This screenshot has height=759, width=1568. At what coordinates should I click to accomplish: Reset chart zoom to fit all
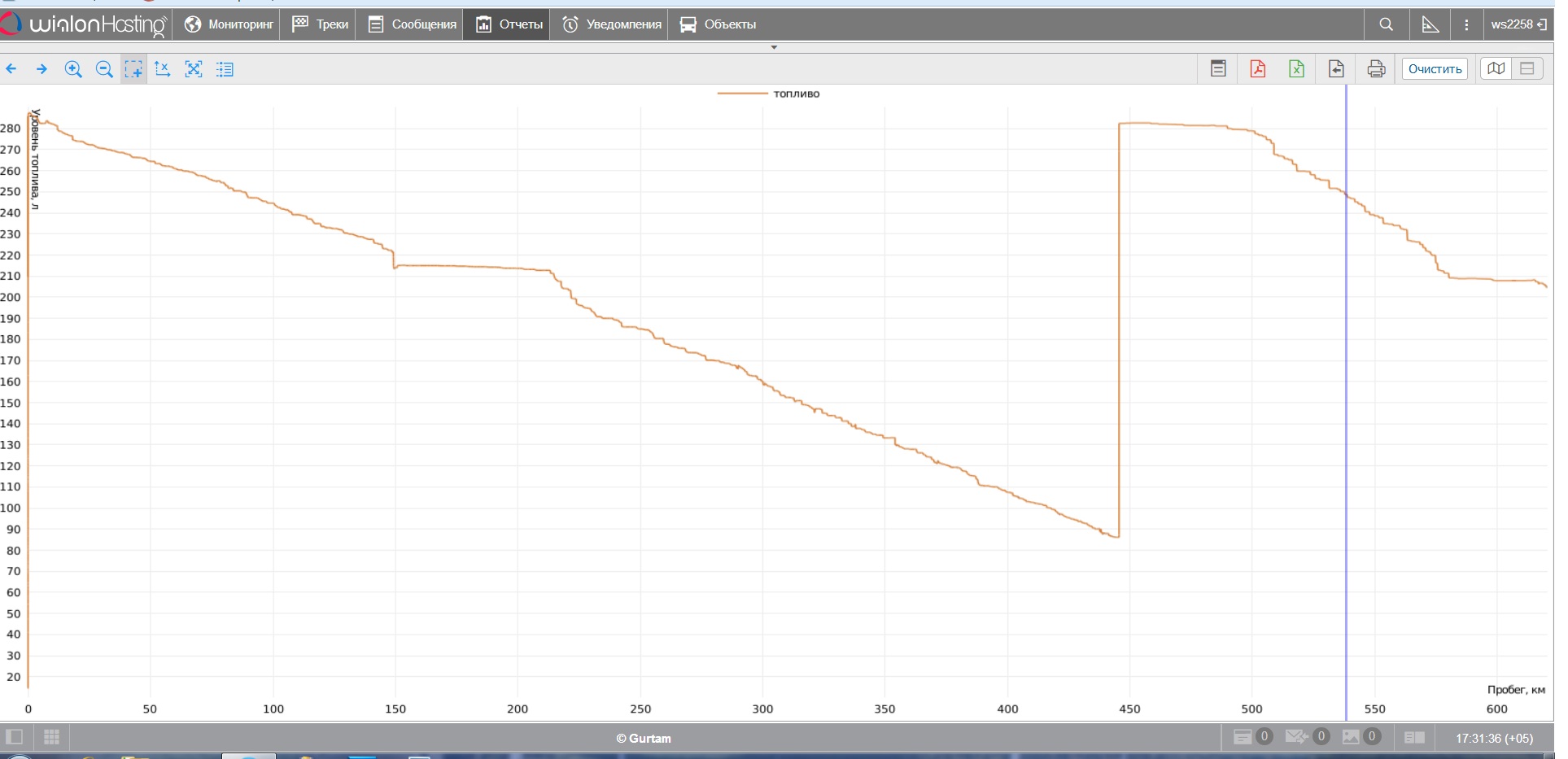coord(194,69)
